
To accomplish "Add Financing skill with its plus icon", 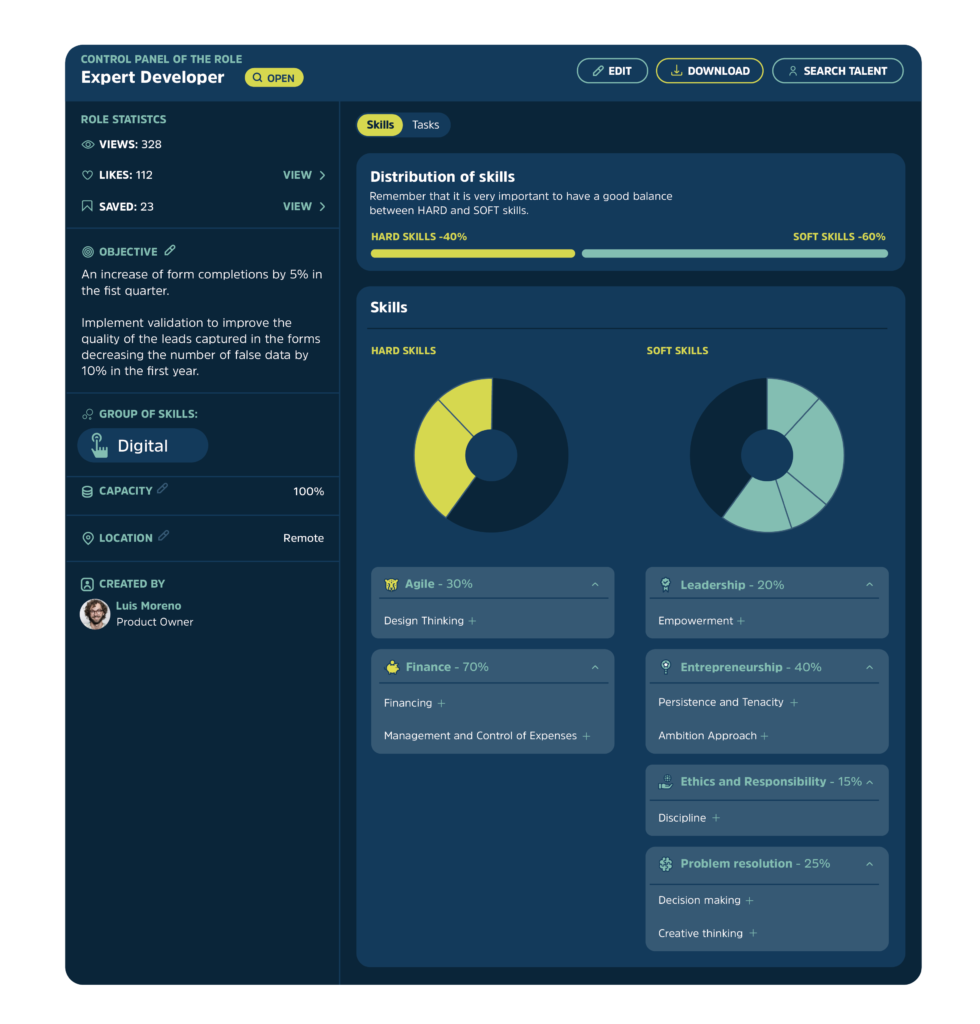I will pos(441,703).
